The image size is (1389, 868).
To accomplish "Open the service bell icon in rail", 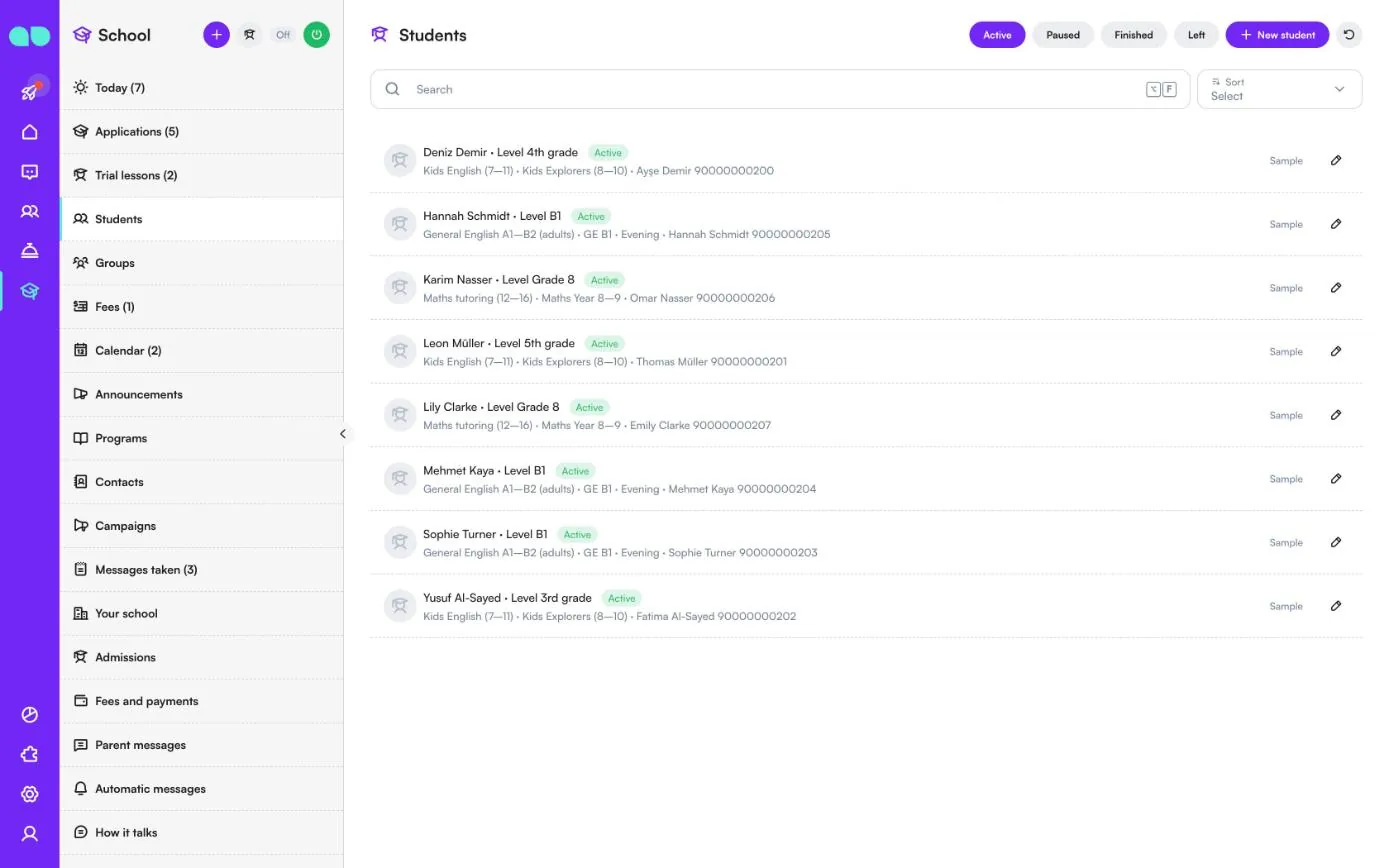I will [30, 251].
